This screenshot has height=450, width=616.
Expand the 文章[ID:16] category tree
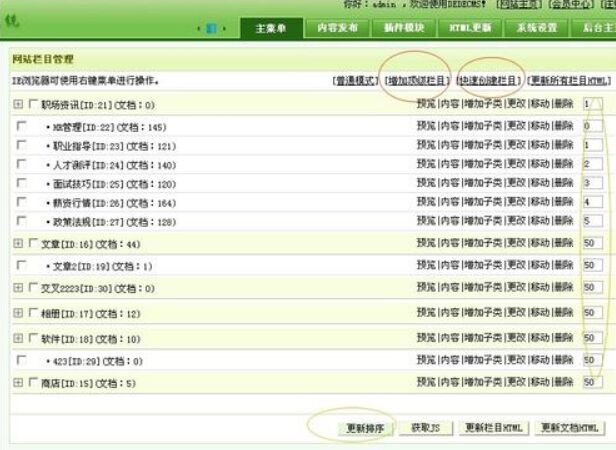(x=18, y=243)
